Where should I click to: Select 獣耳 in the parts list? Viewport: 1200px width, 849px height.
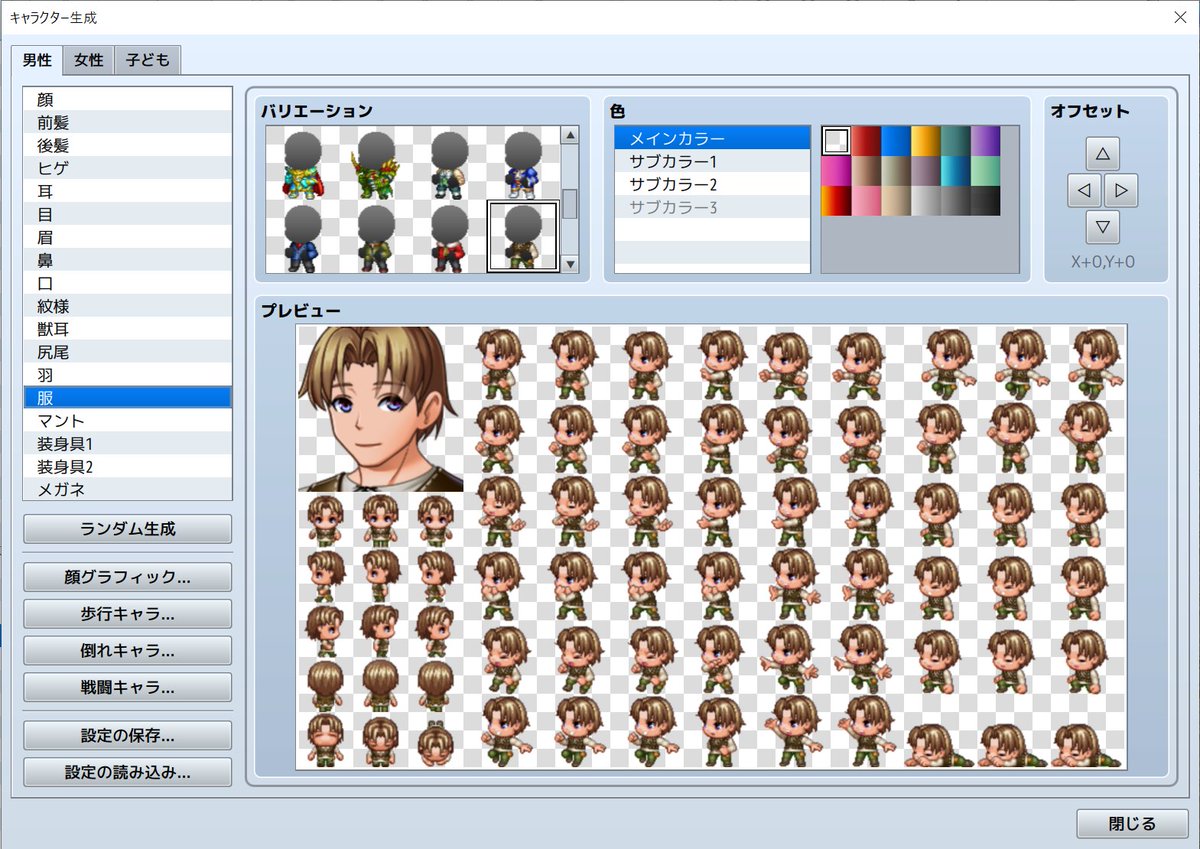pos(127,329)
